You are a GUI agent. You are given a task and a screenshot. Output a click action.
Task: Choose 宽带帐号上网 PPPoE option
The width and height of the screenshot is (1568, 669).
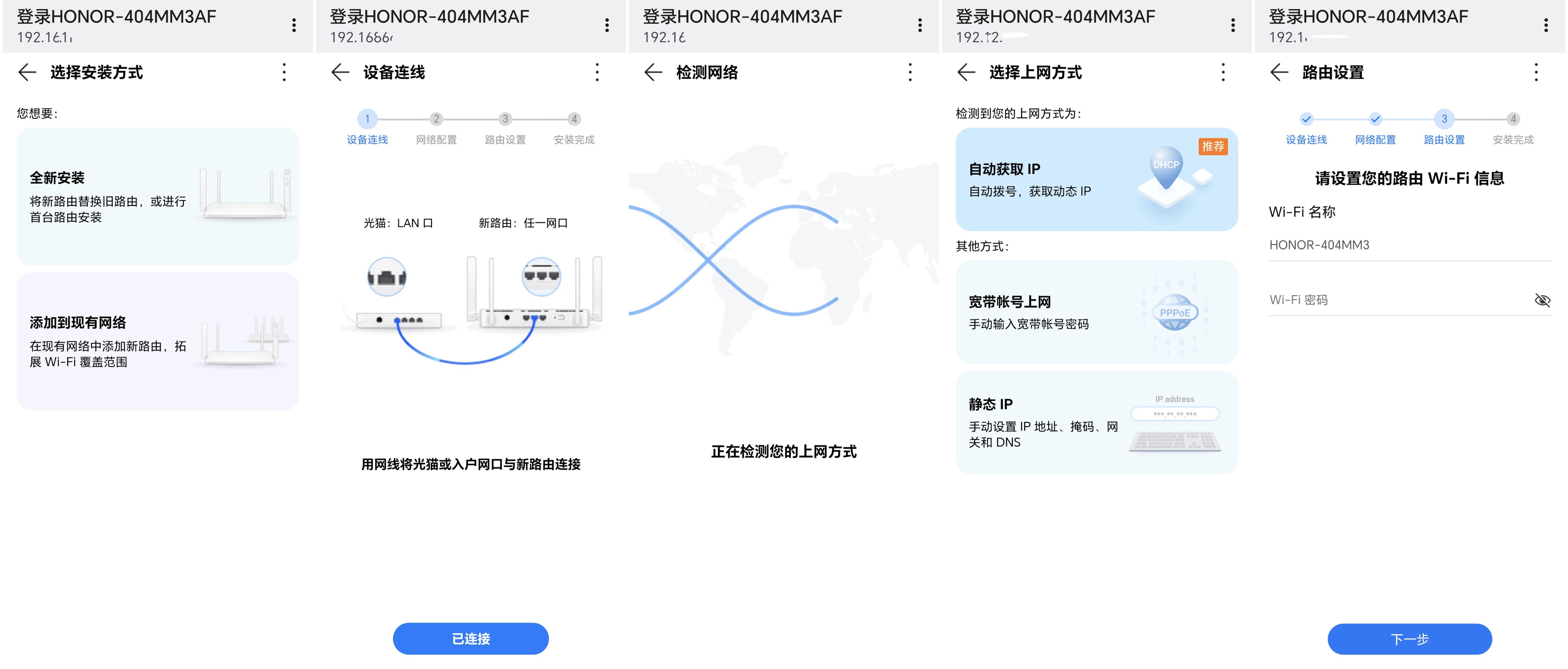point(1096,312)
